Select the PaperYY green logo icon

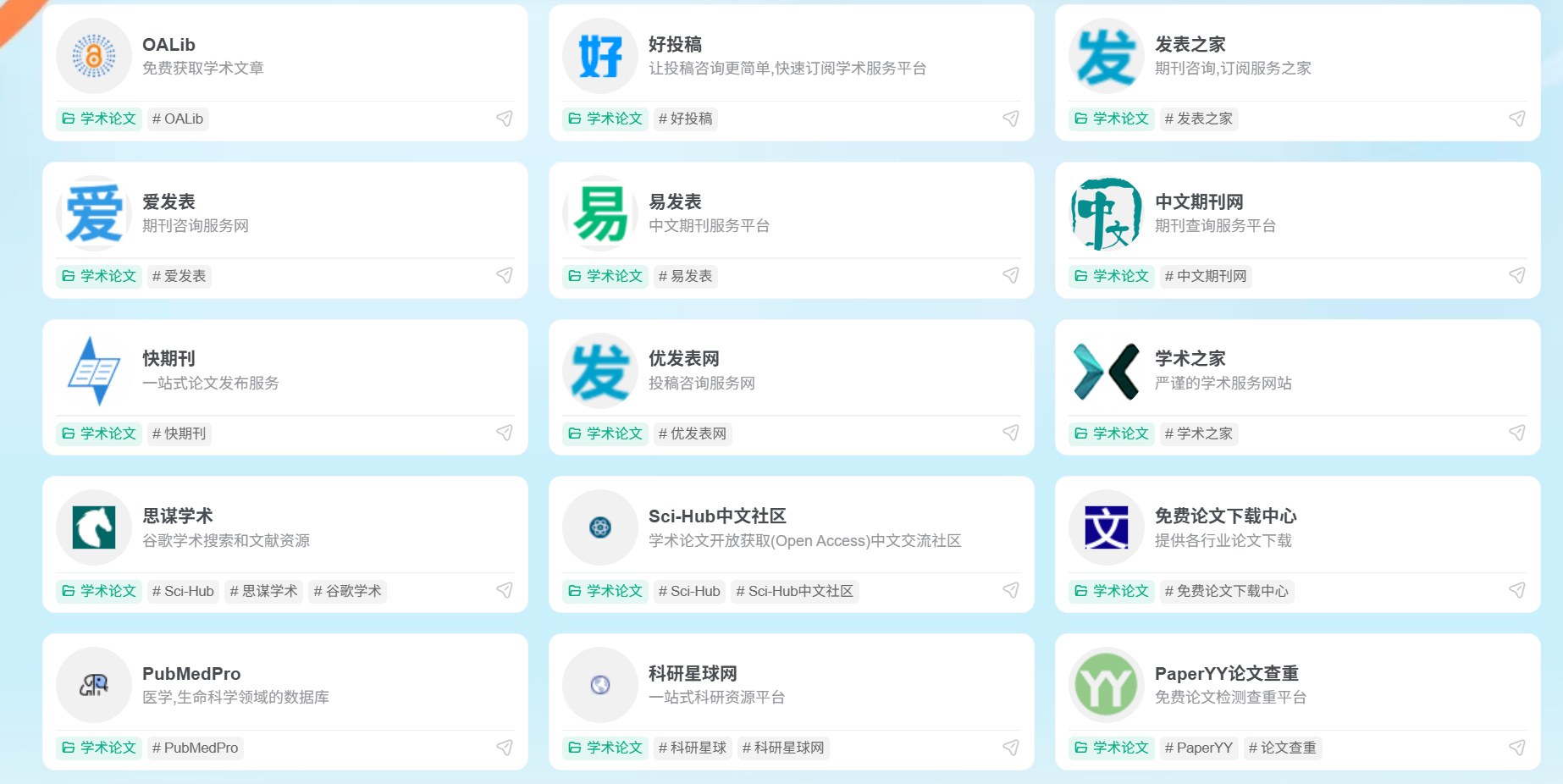1106,685
